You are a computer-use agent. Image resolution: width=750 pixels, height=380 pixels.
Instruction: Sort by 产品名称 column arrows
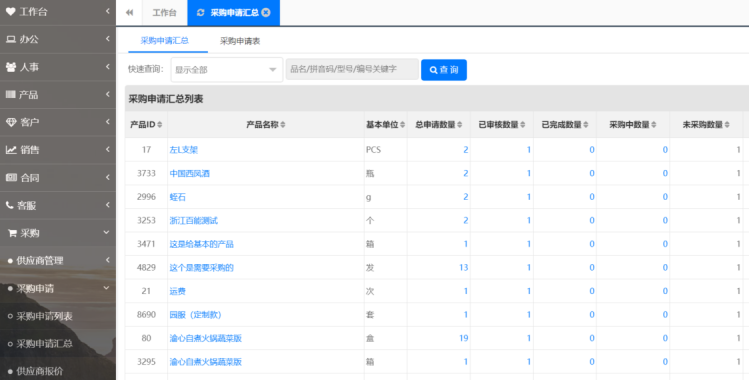283,125
